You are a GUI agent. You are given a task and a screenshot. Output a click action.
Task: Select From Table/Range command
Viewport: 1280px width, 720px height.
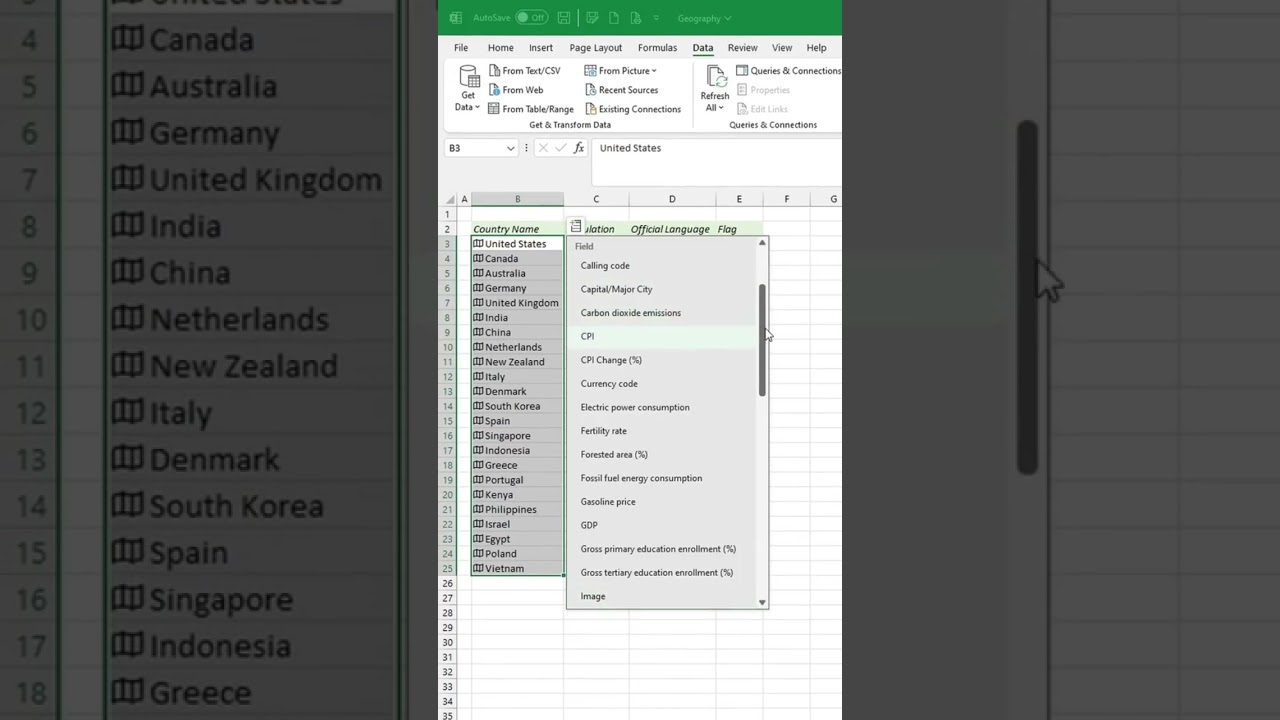(x=531, y=109)
